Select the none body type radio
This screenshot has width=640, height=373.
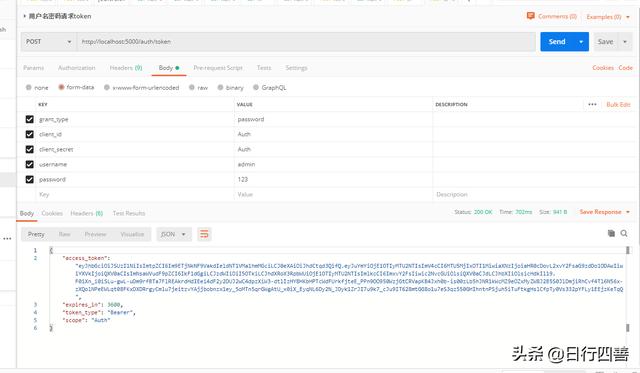click(x=29, y=87)
